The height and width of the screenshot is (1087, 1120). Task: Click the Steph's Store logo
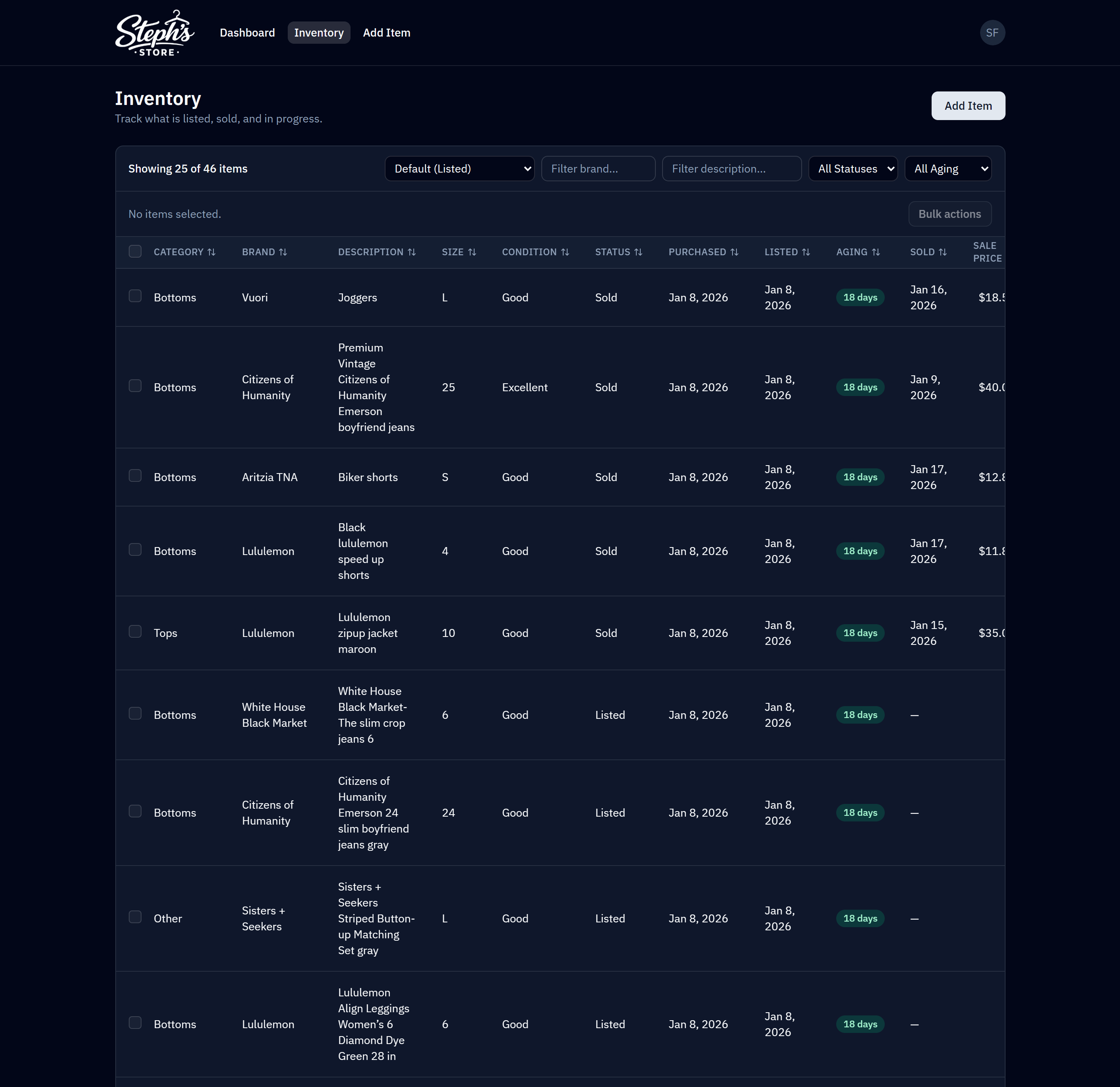[x=154, y=33]
